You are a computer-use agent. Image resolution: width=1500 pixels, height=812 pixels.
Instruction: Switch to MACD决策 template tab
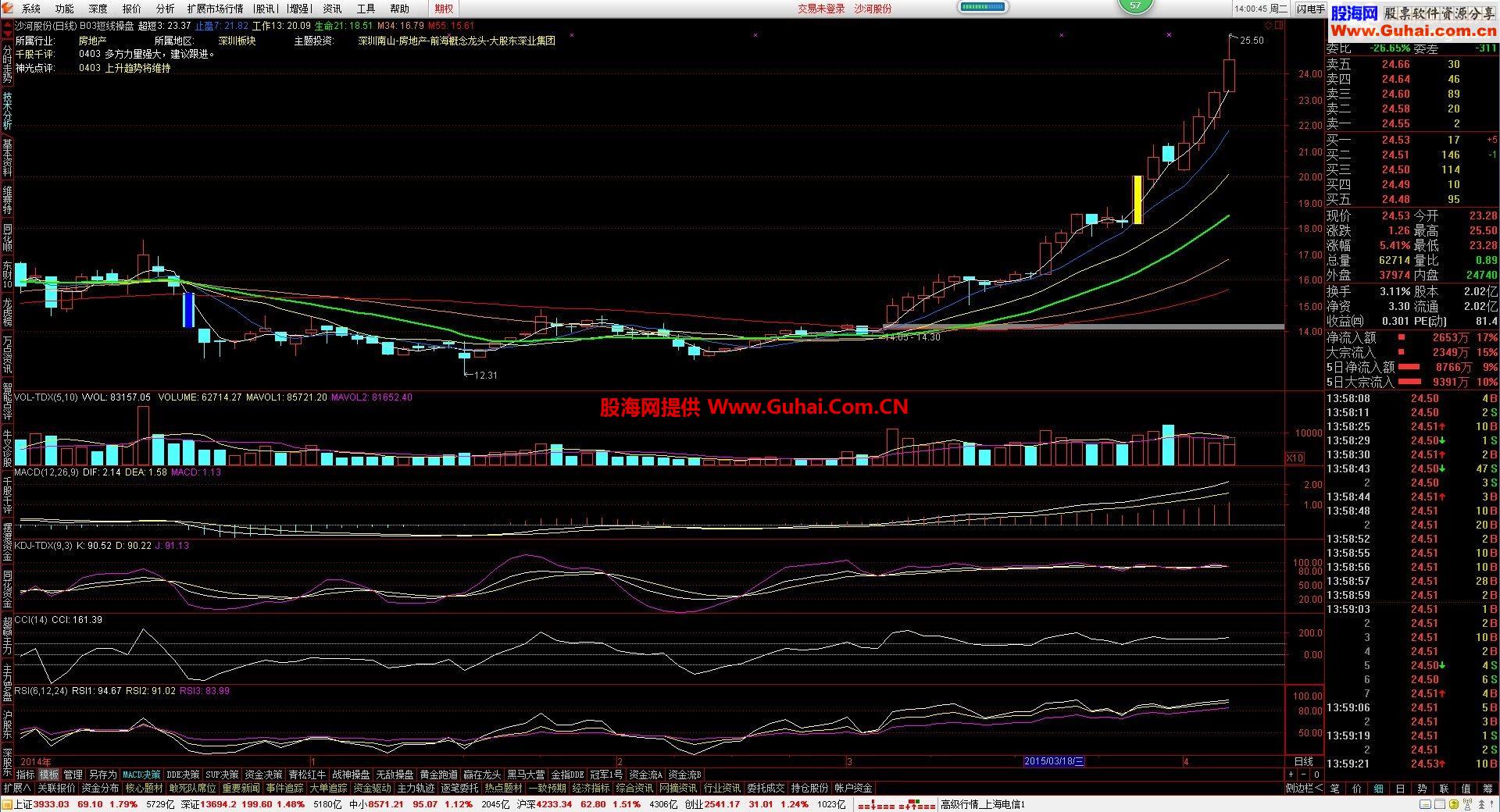[141, 775]
